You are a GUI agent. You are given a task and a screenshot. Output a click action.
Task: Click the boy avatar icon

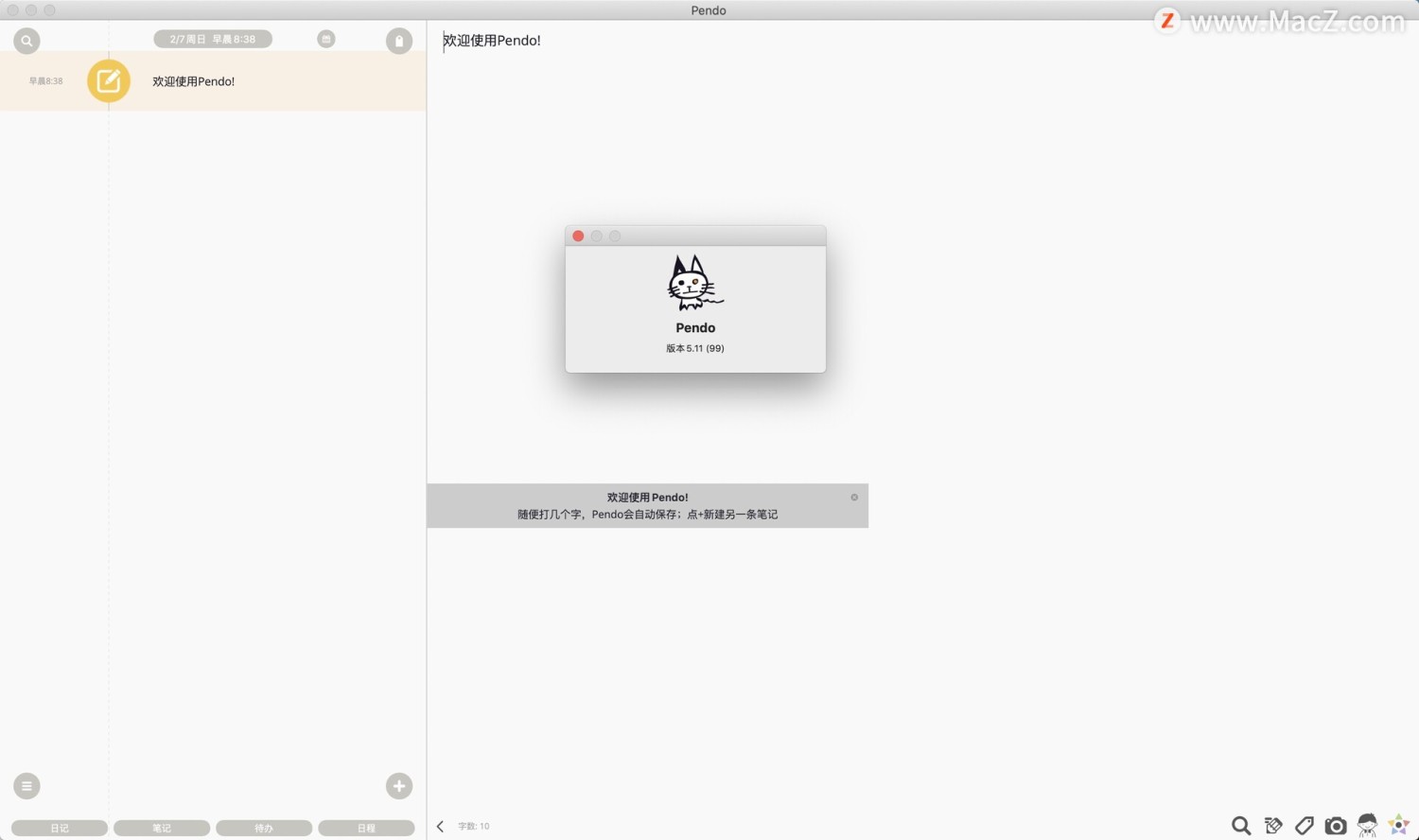(x=1367, y=826)
